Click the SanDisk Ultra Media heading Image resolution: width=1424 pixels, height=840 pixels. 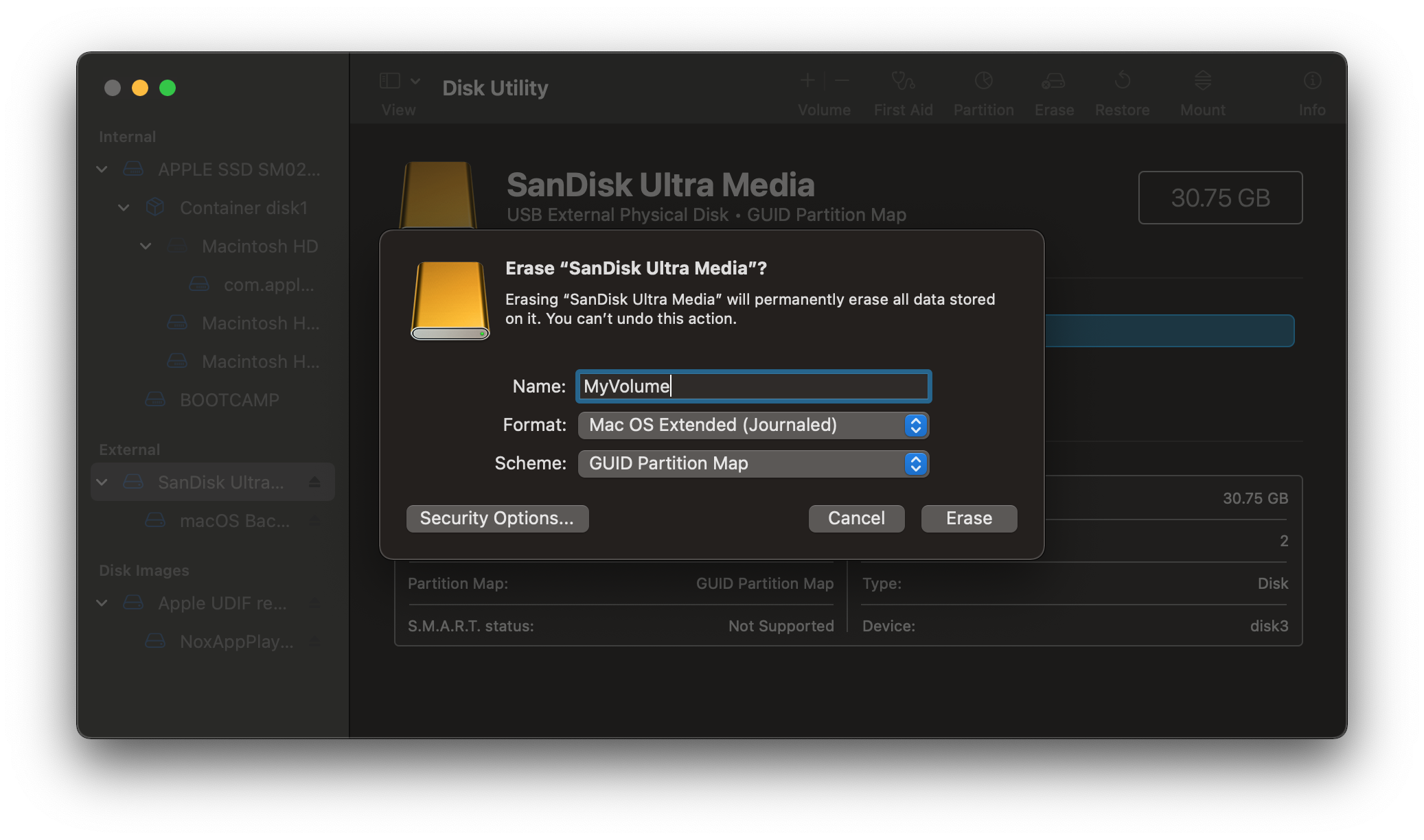pyautogui.click(x=661, y=185)
